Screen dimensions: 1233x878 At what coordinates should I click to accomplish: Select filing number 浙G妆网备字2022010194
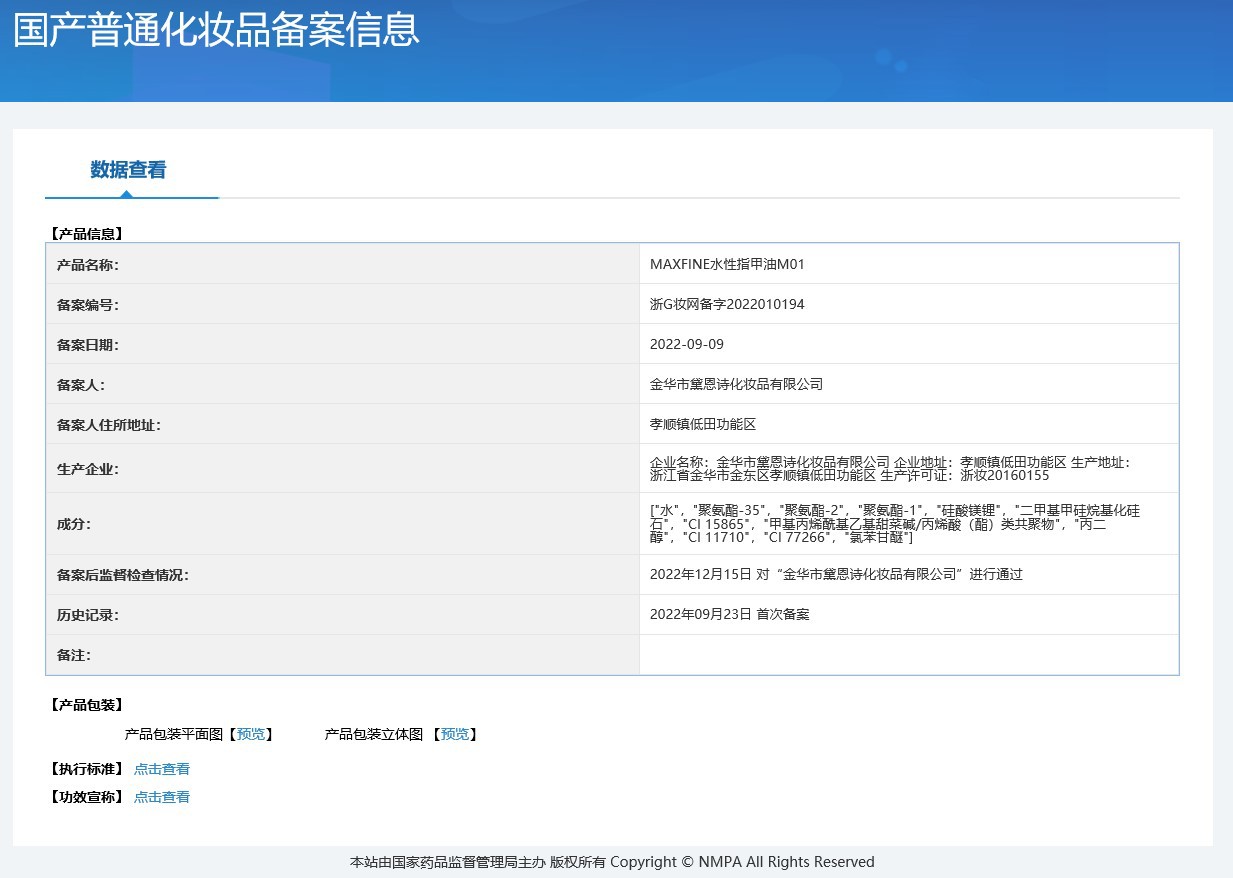[727, 304]
